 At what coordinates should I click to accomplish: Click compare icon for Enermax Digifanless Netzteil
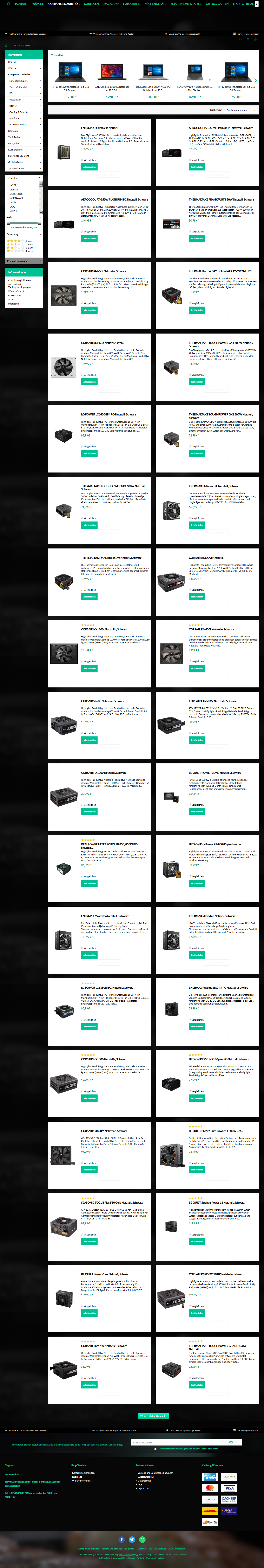click(82, 160)
